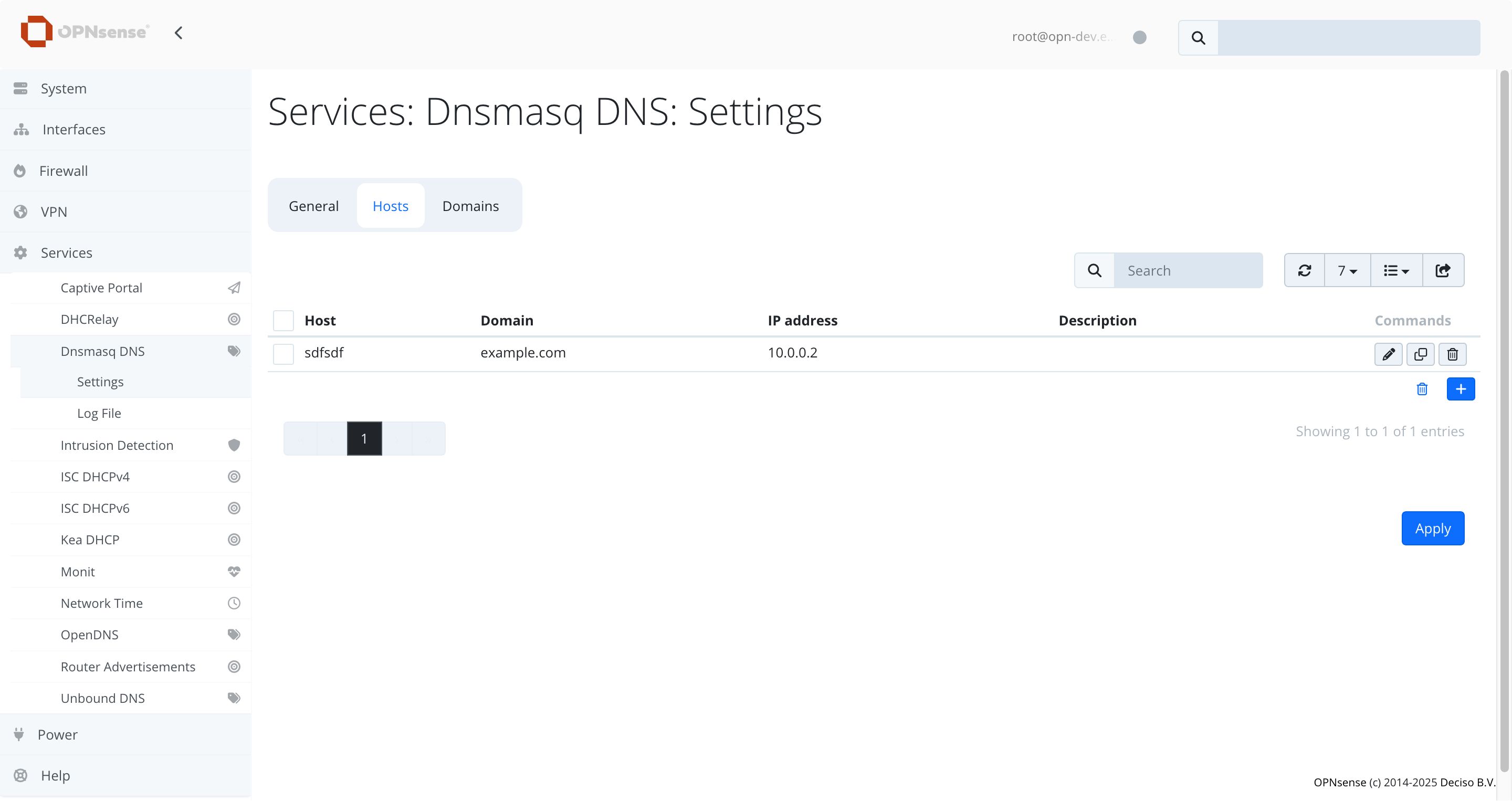Delete selected hosts with blue trash icon

click(1422, 389)
